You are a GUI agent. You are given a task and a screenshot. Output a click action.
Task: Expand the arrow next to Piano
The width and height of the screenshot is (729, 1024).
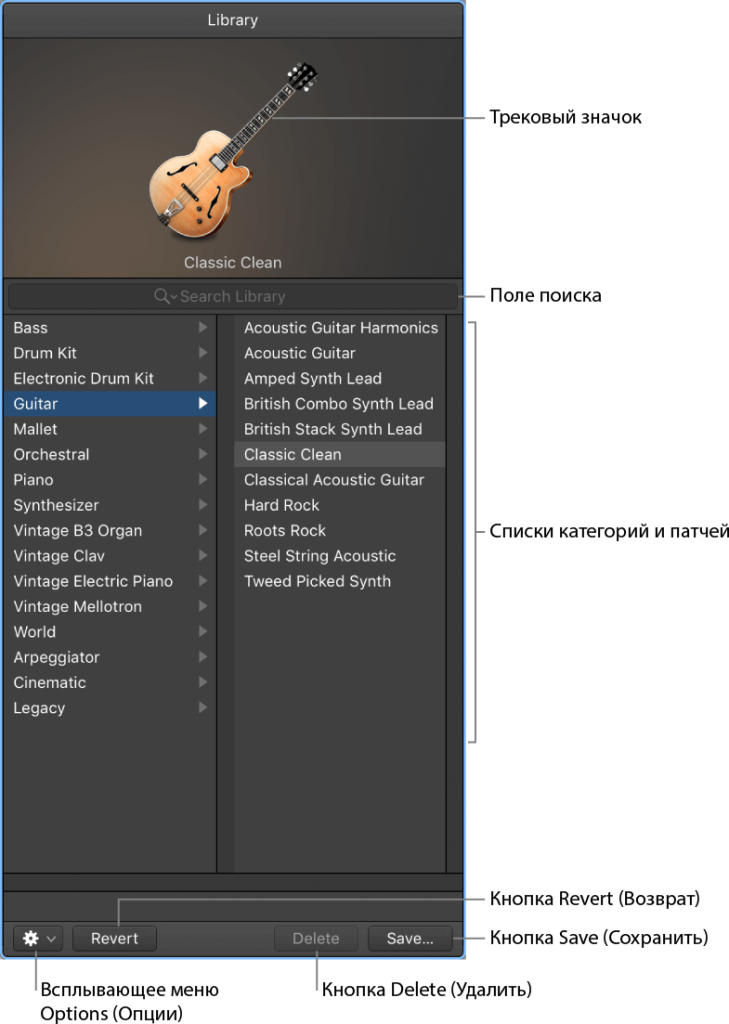[x=203, y=479]
